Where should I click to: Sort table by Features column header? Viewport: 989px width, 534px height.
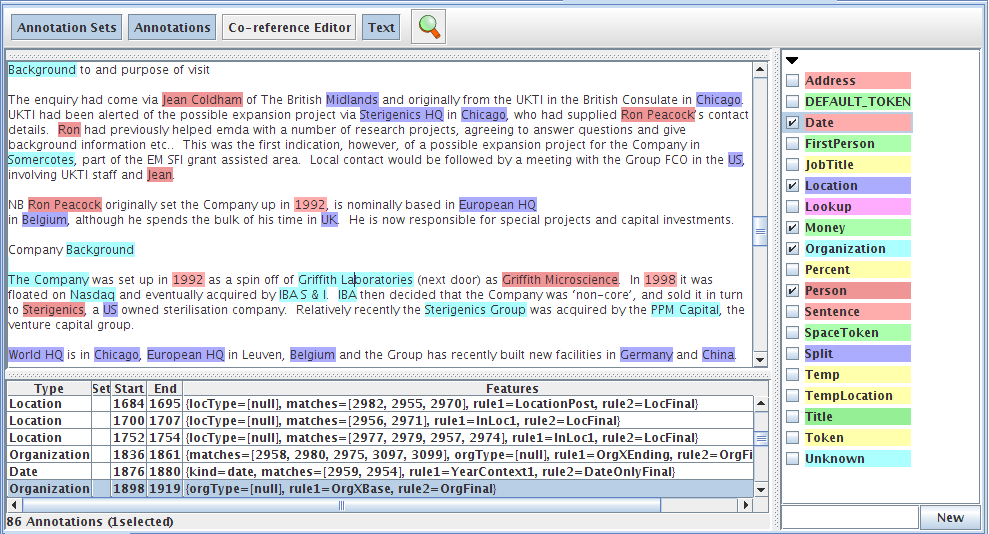pos(512,388)
